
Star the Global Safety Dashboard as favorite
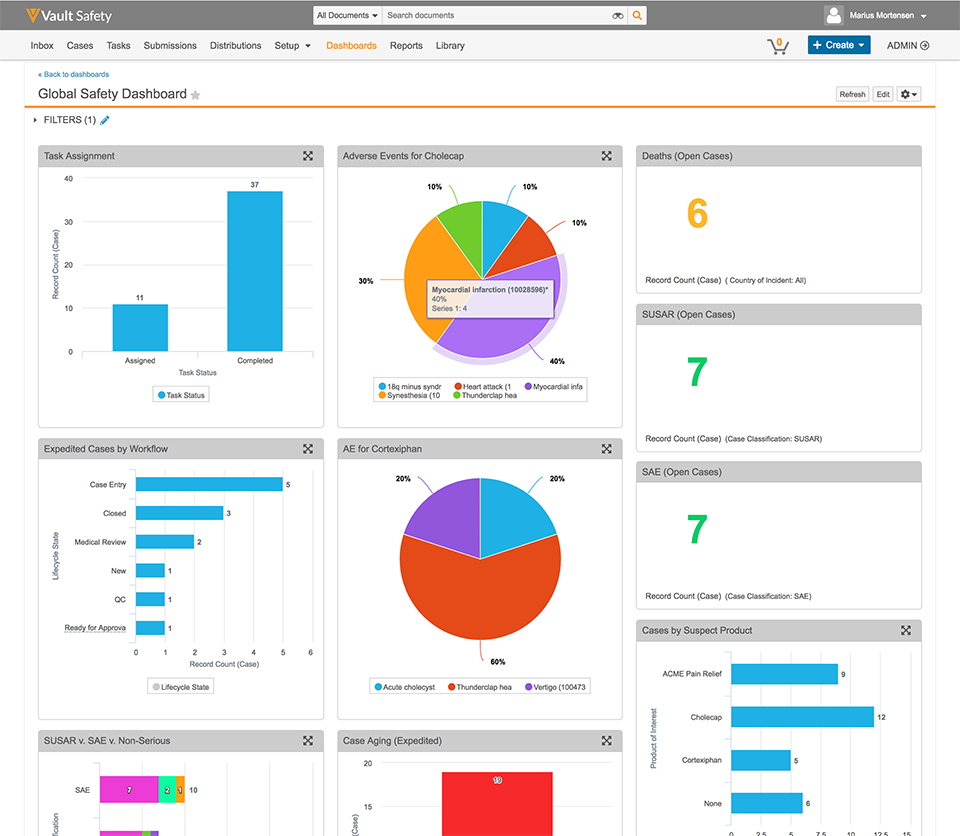coord(196,95)
